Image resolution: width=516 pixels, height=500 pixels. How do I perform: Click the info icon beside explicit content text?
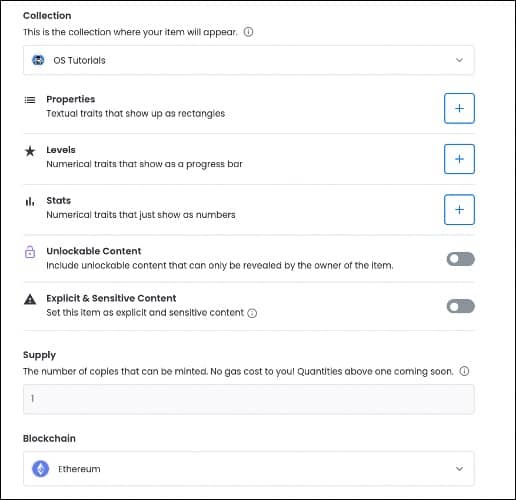click(x=252, y=313)
